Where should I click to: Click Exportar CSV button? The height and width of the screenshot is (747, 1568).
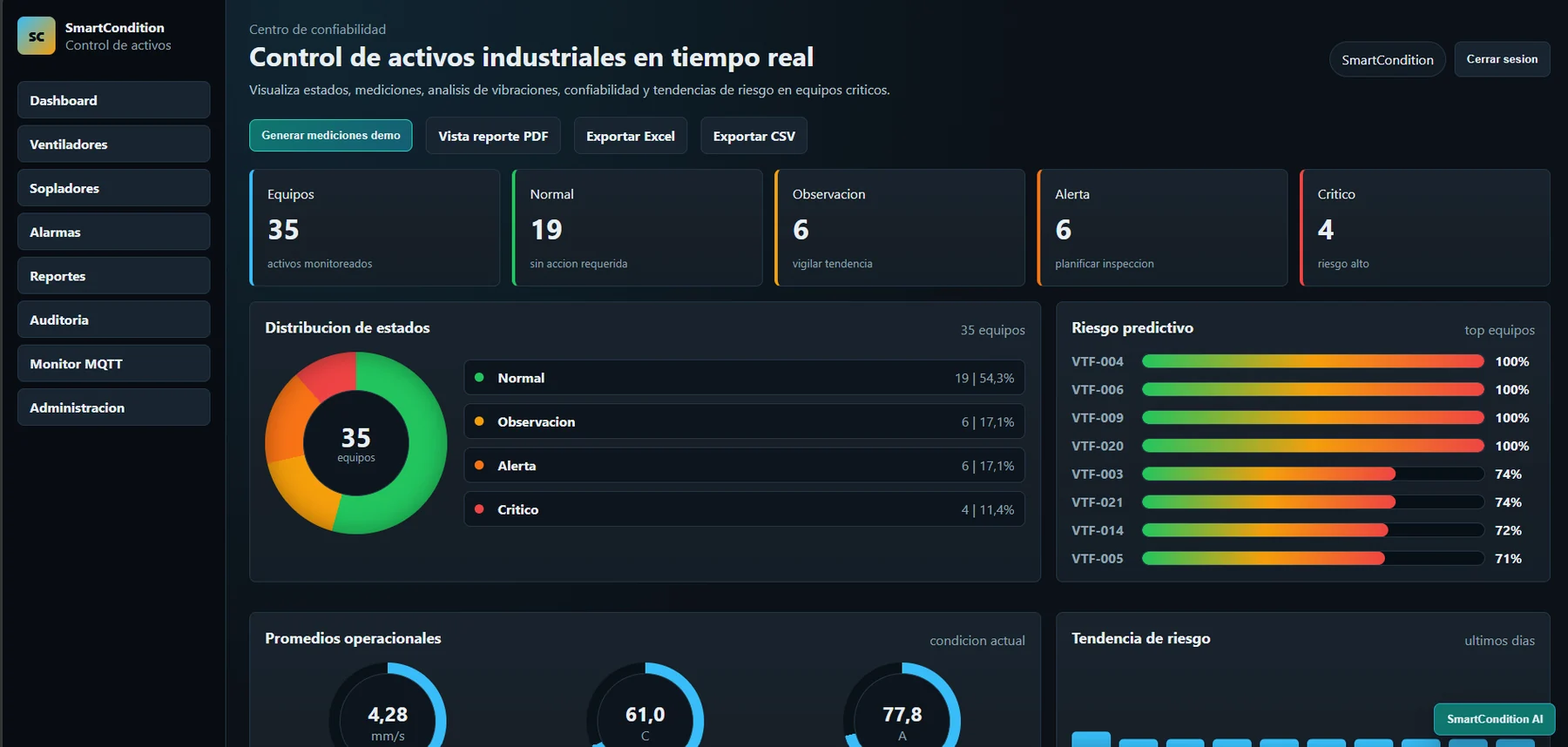point(754,136)
